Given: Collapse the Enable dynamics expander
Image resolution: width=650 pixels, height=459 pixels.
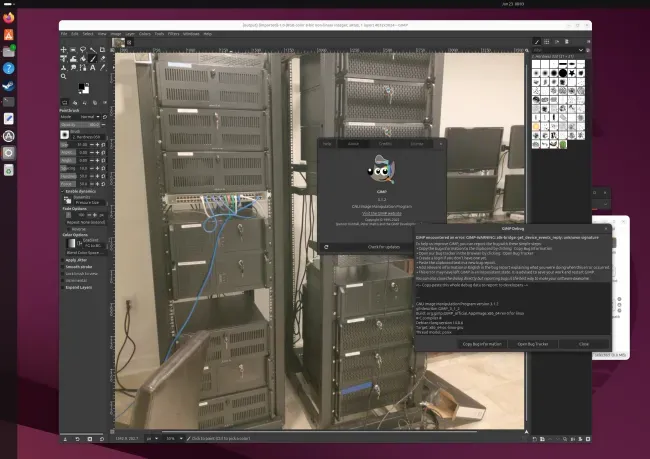Looking at the screenshot, I should [x=63, y=191].
